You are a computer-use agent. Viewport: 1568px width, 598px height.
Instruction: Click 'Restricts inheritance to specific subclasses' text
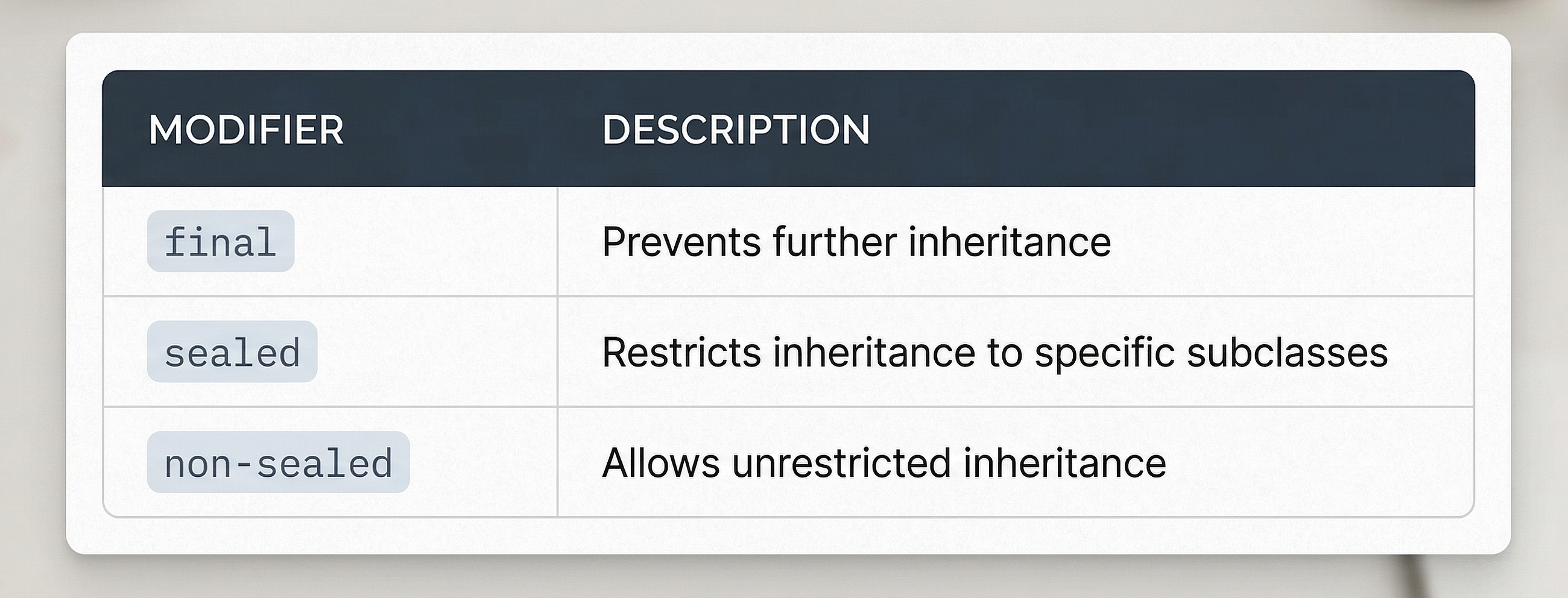(994, 353)
